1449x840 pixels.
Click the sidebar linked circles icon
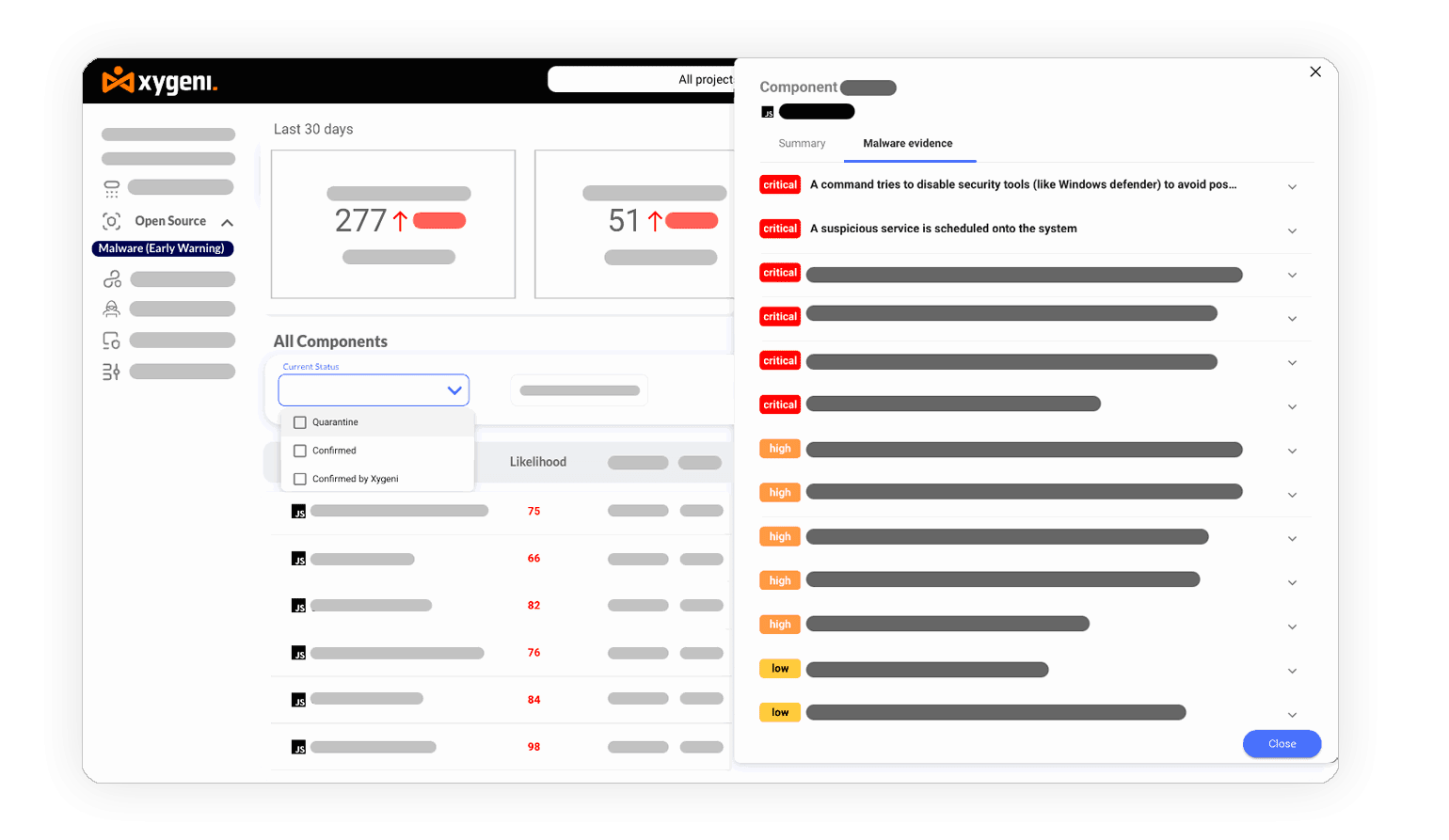click(x=112, y=279)
